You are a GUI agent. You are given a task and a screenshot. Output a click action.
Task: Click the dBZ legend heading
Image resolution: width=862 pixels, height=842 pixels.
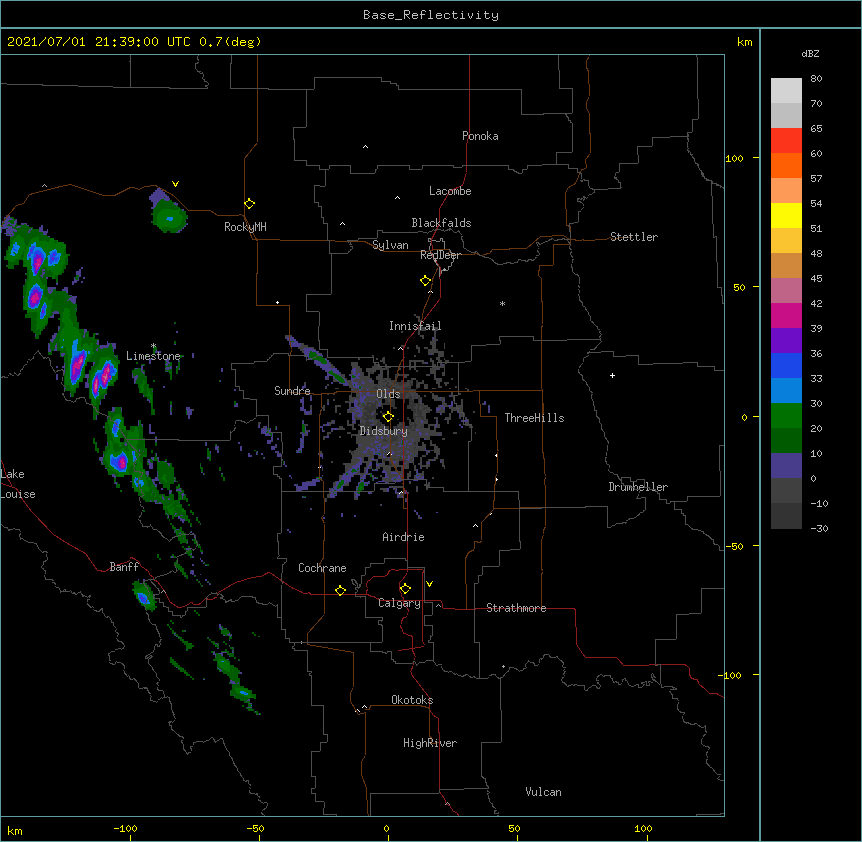pyautogui.click(x=810, y=54)
